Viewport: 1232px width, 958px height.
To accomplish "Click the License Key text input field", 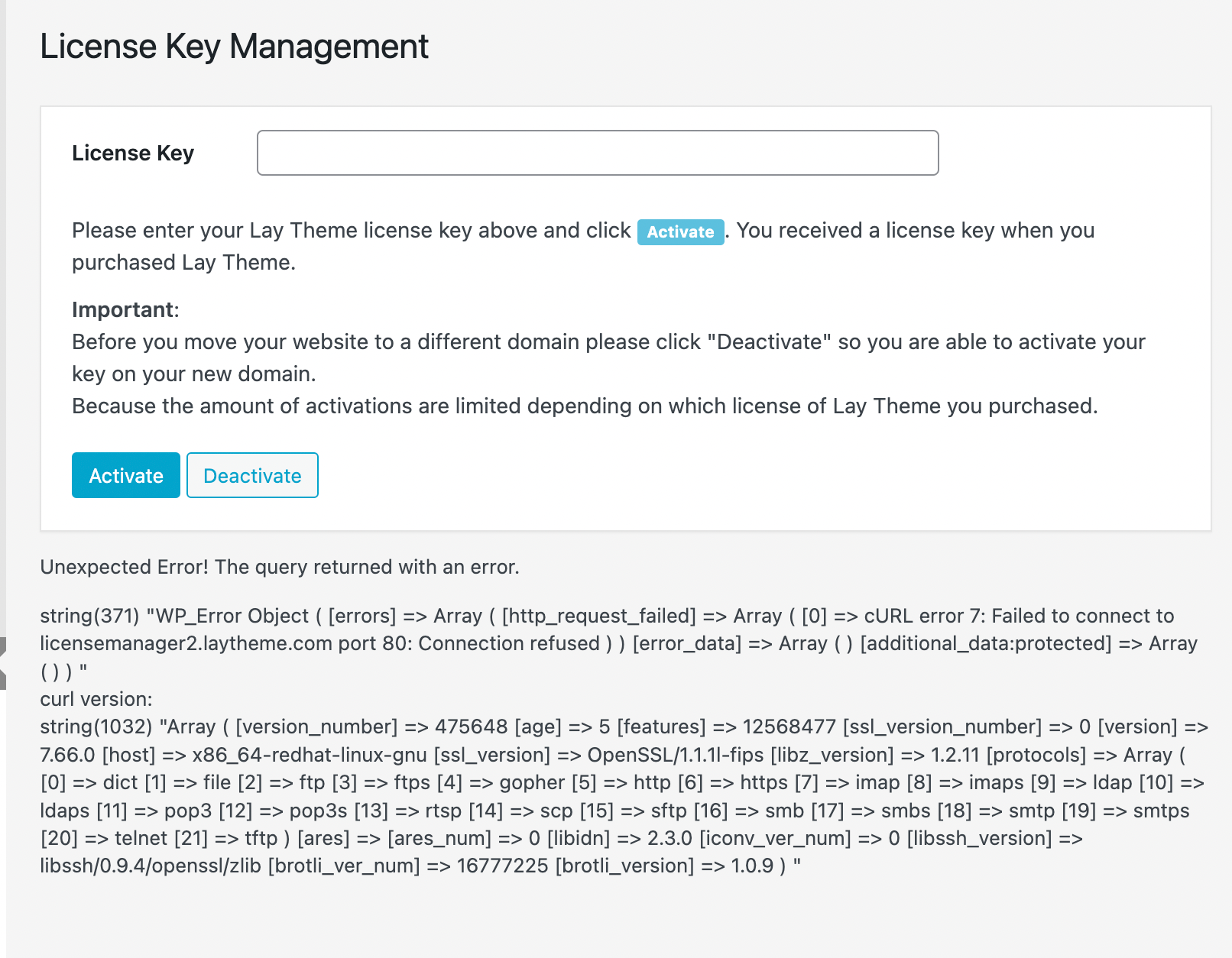I will coord(597,153).
